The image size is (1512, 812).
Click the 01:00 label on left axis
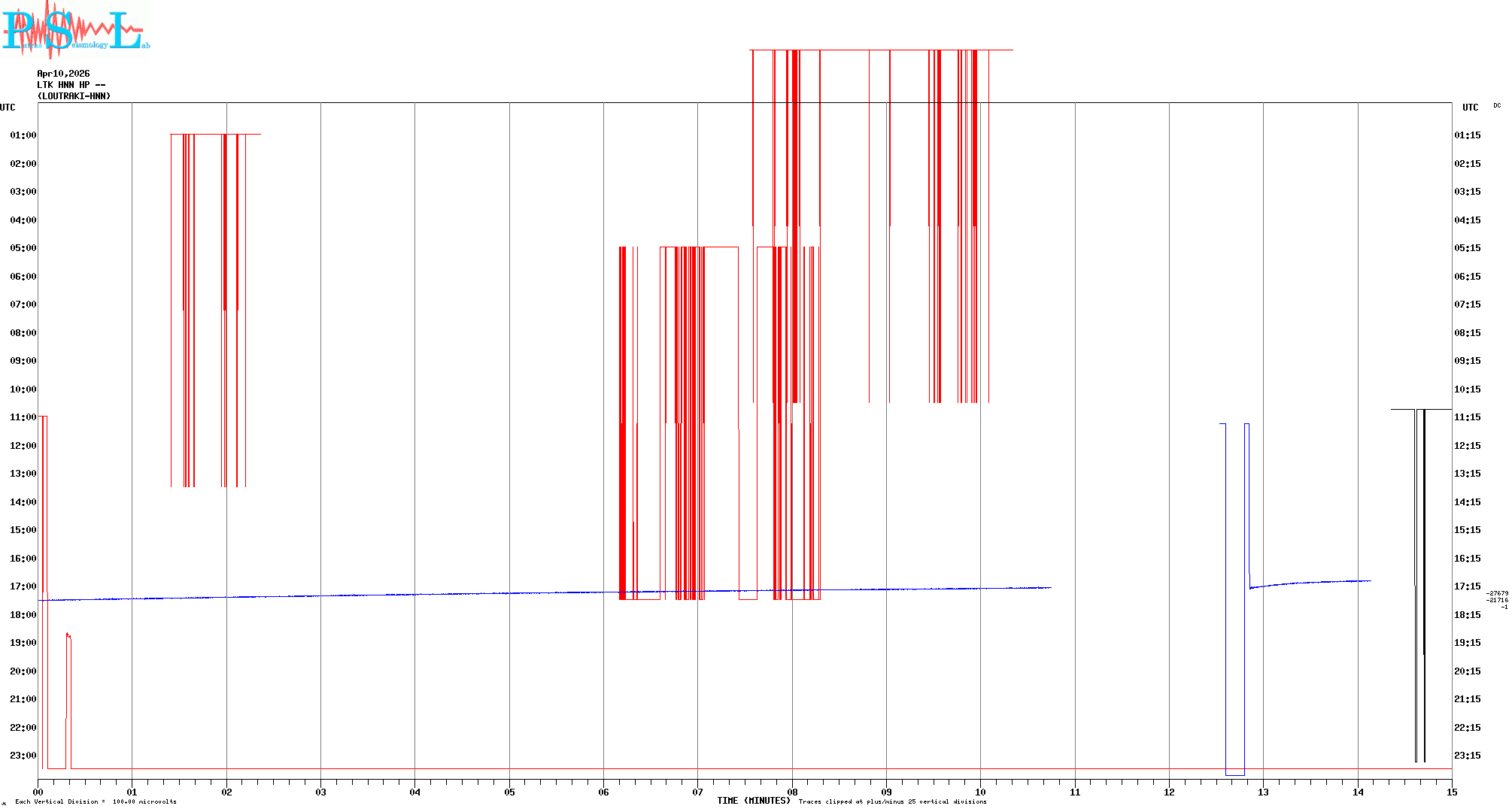tap(23, 135)
